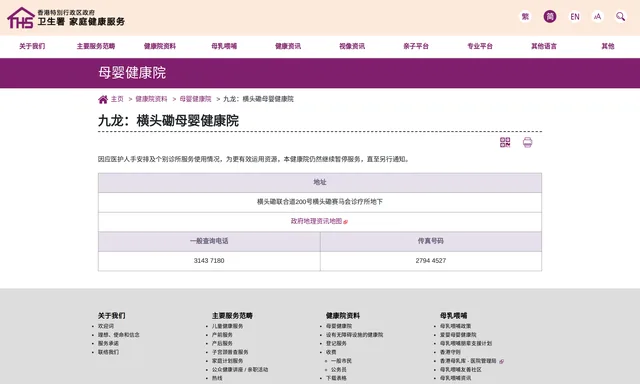Open the 健康资讯 menu
The height and width of the screenshot is (384, 640).
point(288,46)
